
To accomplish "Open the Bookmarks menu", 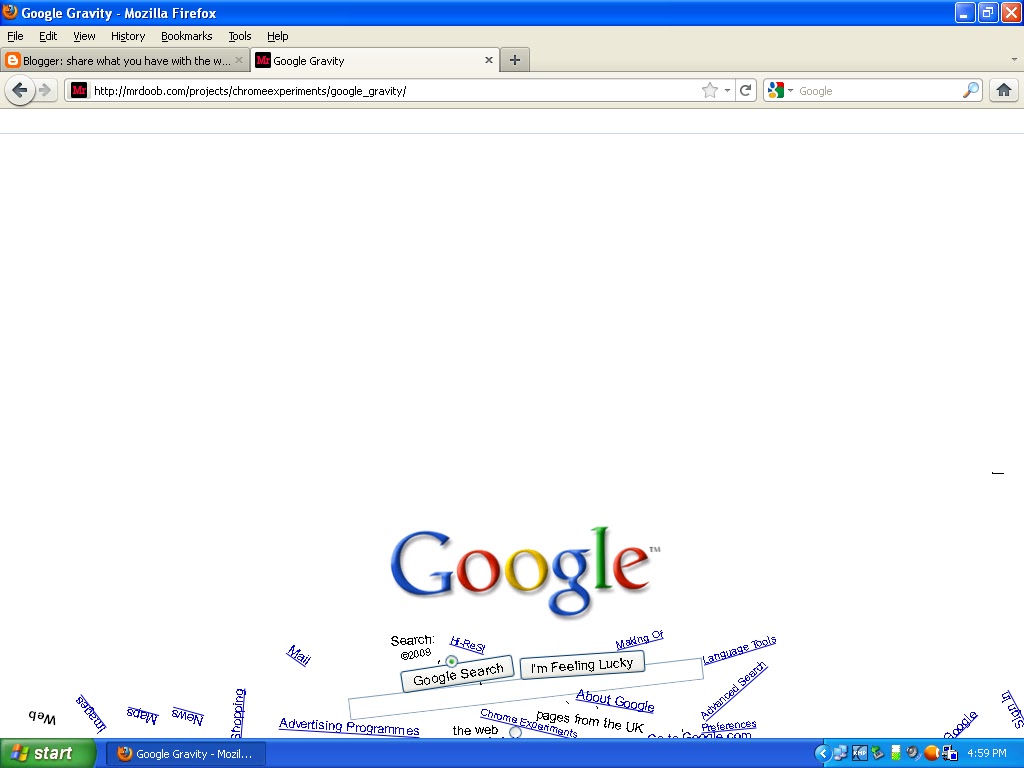I will 187,36.
